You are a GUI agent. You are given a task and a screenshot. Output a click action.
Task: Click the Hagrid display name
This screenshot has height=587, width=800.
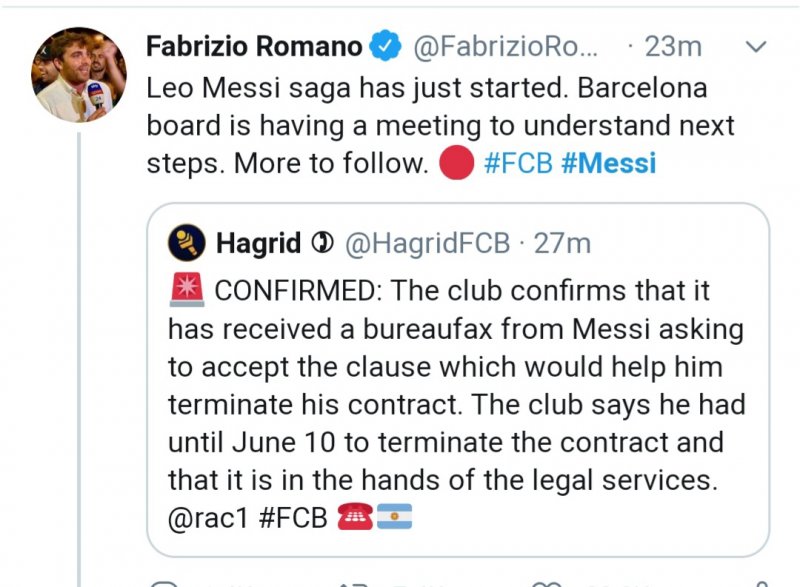pos(257,242)
